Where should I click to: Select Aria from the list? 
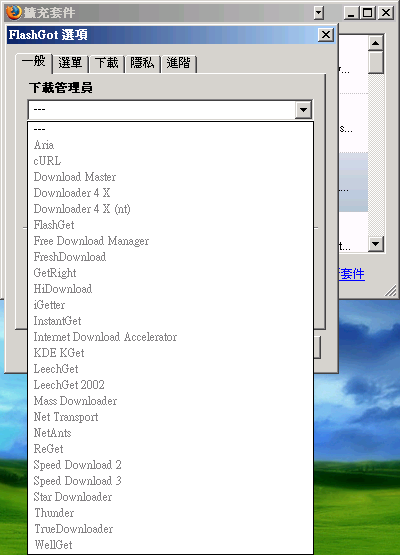(x=170, y=145)
